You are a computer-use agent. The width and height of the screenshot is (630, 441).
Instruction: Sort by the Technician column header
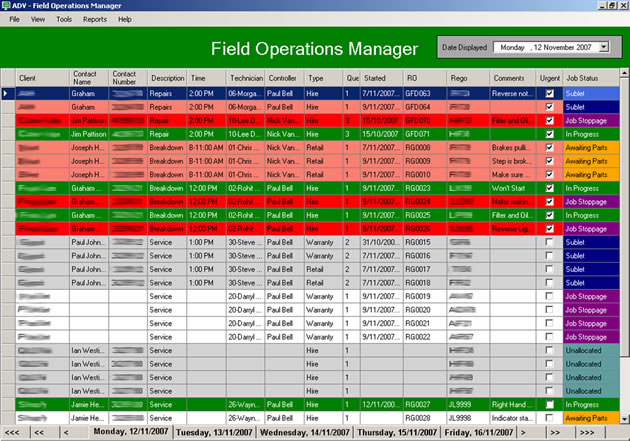(245, 77)
